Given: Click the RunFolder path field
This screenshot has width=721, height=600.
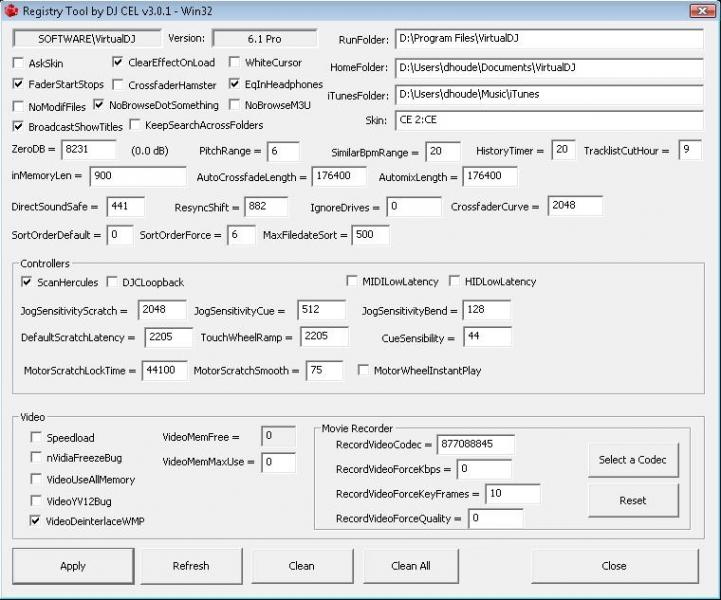Looking at the screenshot, I should click(549, 39).
